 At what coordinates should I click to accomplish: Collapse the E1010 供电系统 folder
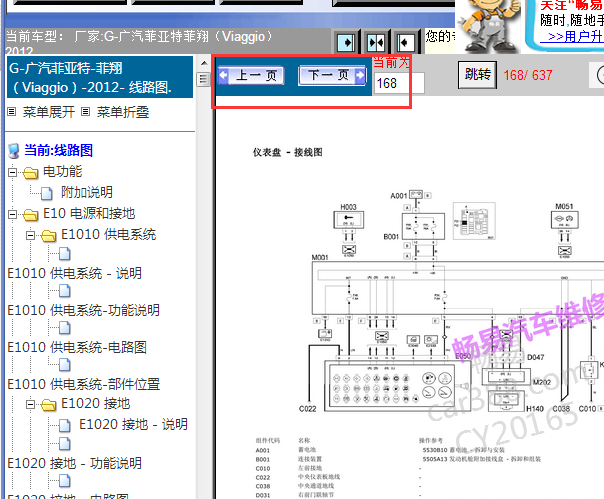[30, 235]
